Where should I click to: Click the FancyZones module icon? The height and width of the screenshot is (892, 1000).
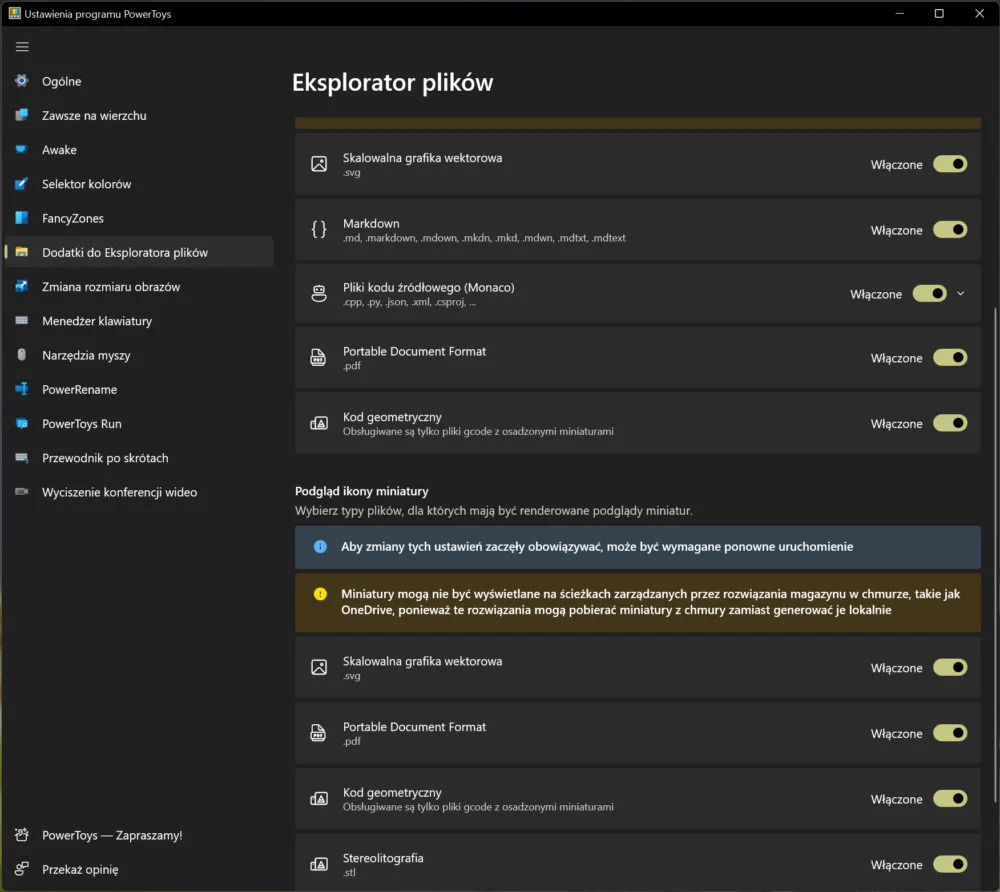tap(22, 217)
